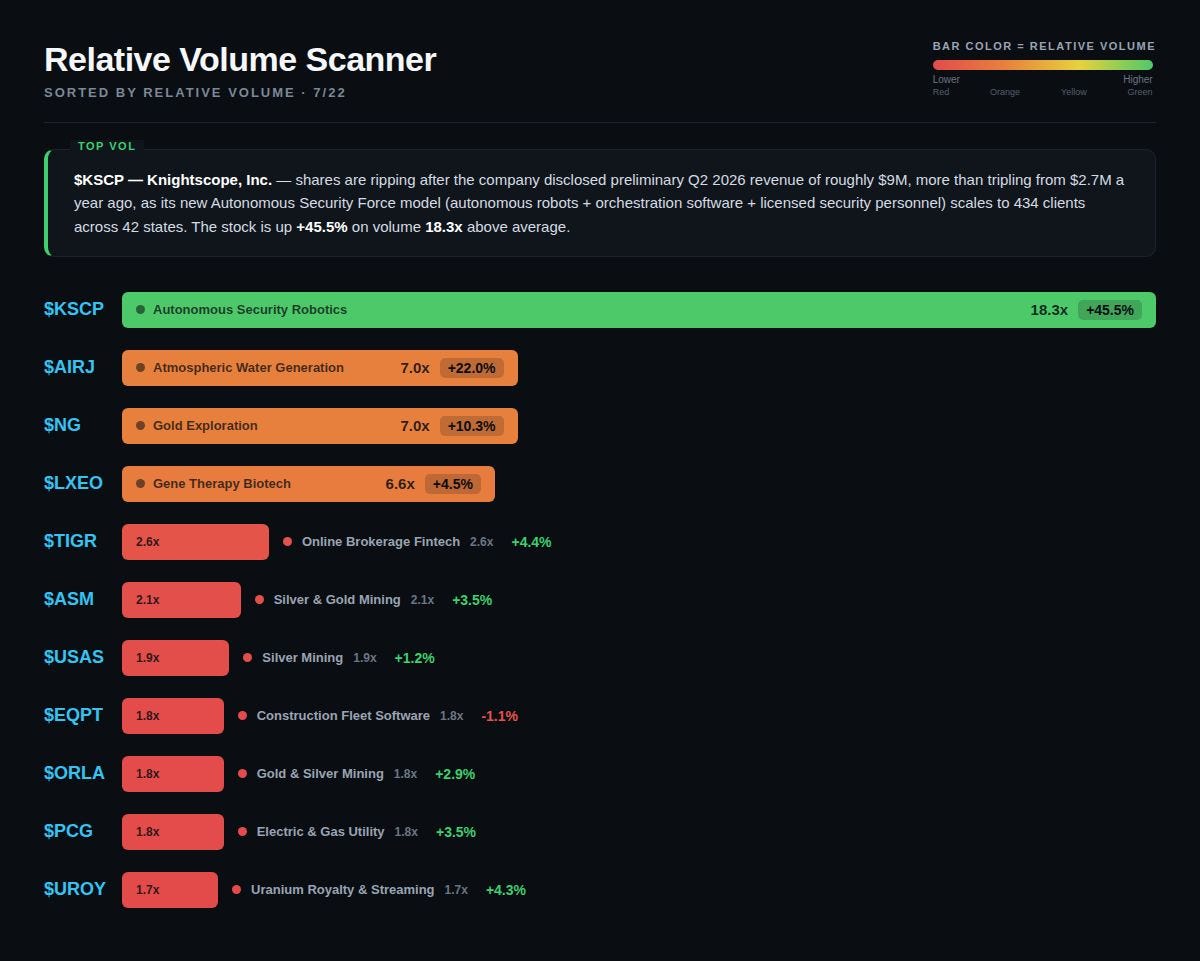Click the +4.5% badge on the LXEO bar
The height and width of the screenshot is (961, 1200).
point(453,484)
